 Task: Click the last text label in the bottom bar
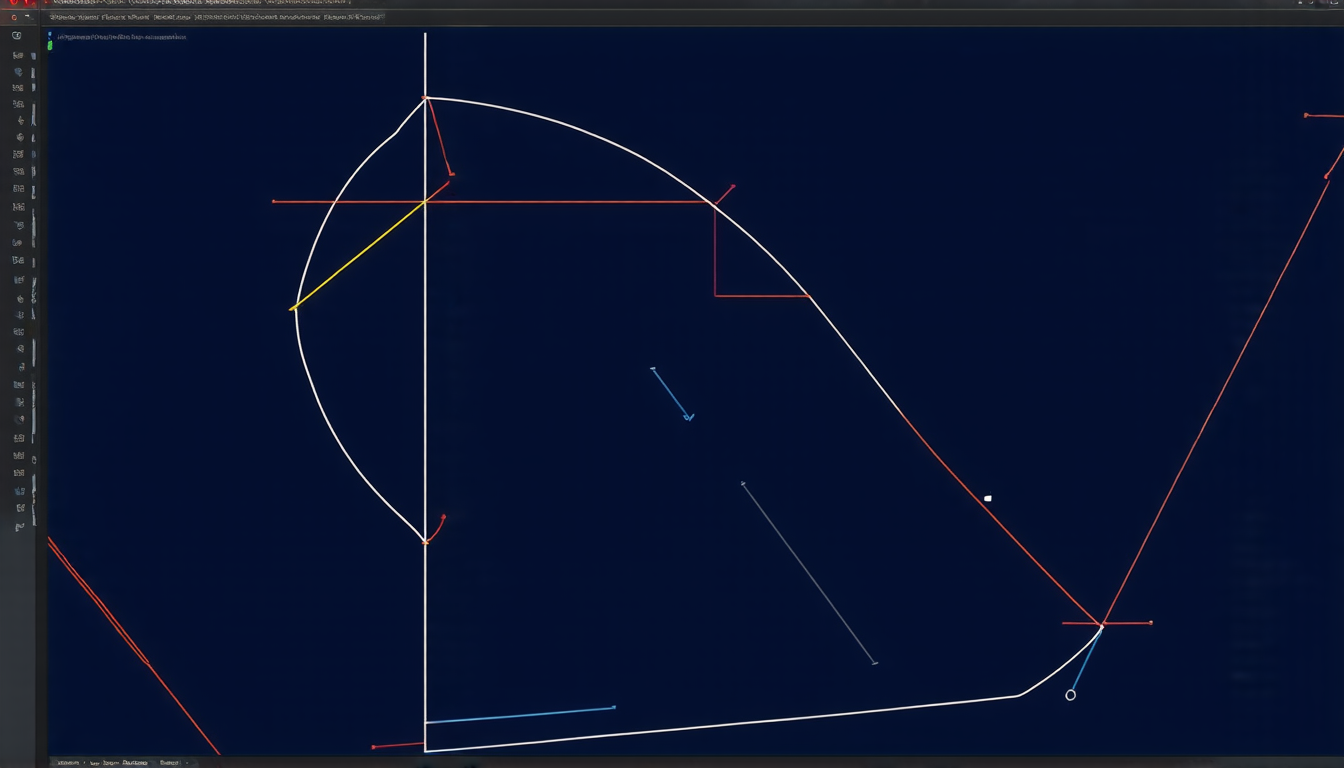[168, 763]
